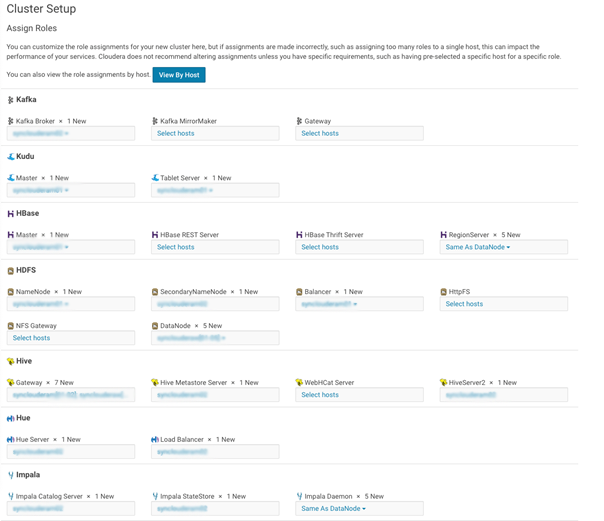This screenshot has height=521, width=604.
Task: Select hosts for WebHCat Server
Action: click(359, 395)
